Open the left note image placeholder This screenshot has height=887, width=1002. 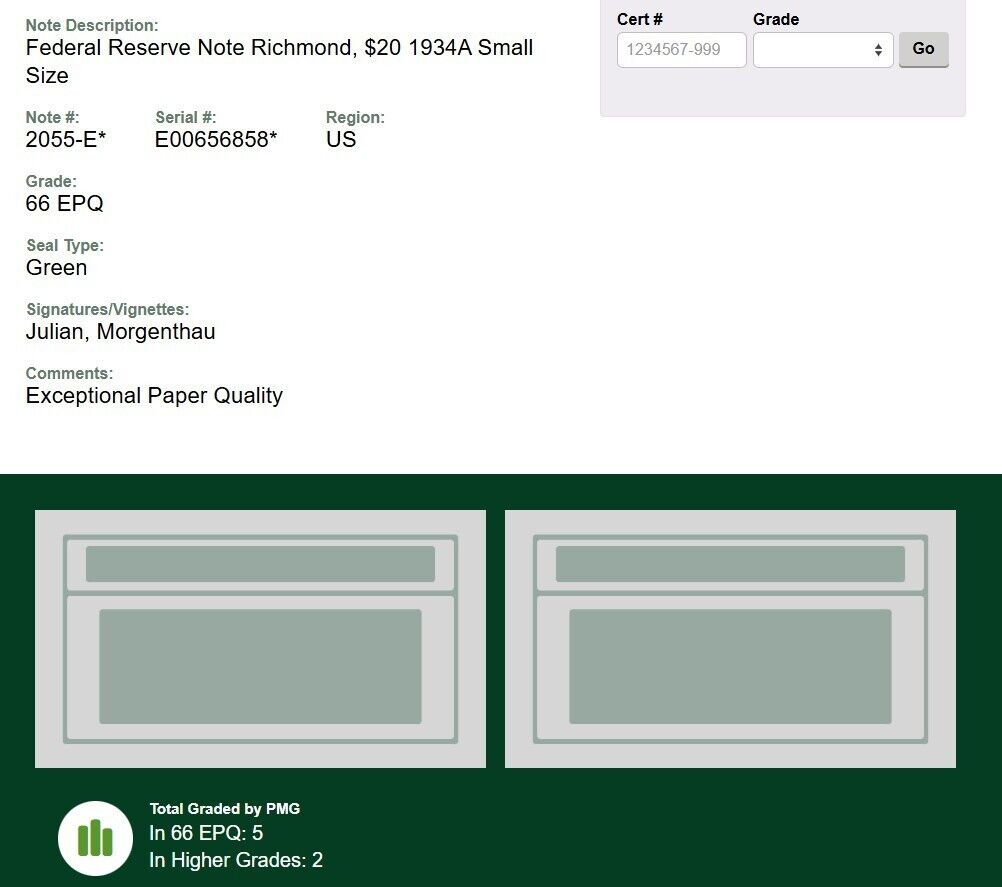pyautogui.click(x=260, y=638)
